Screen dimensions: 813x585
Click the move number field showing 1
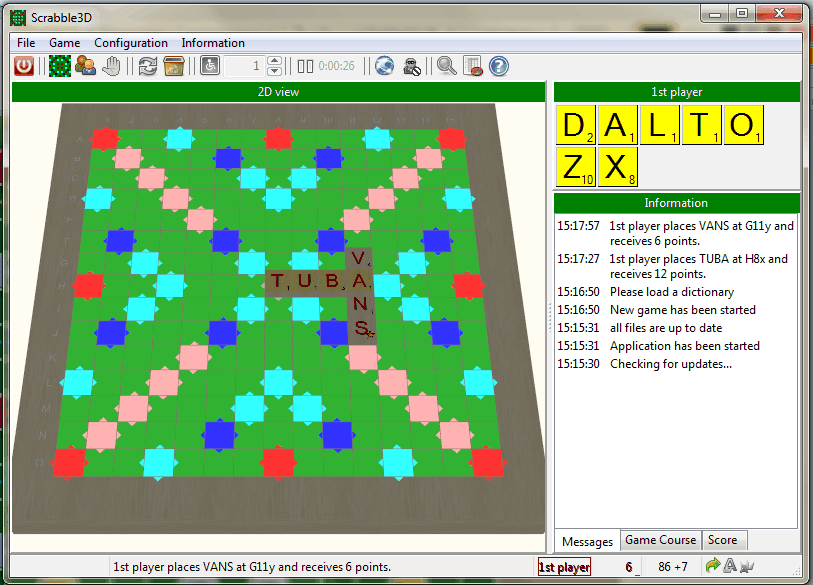(245, 66)
